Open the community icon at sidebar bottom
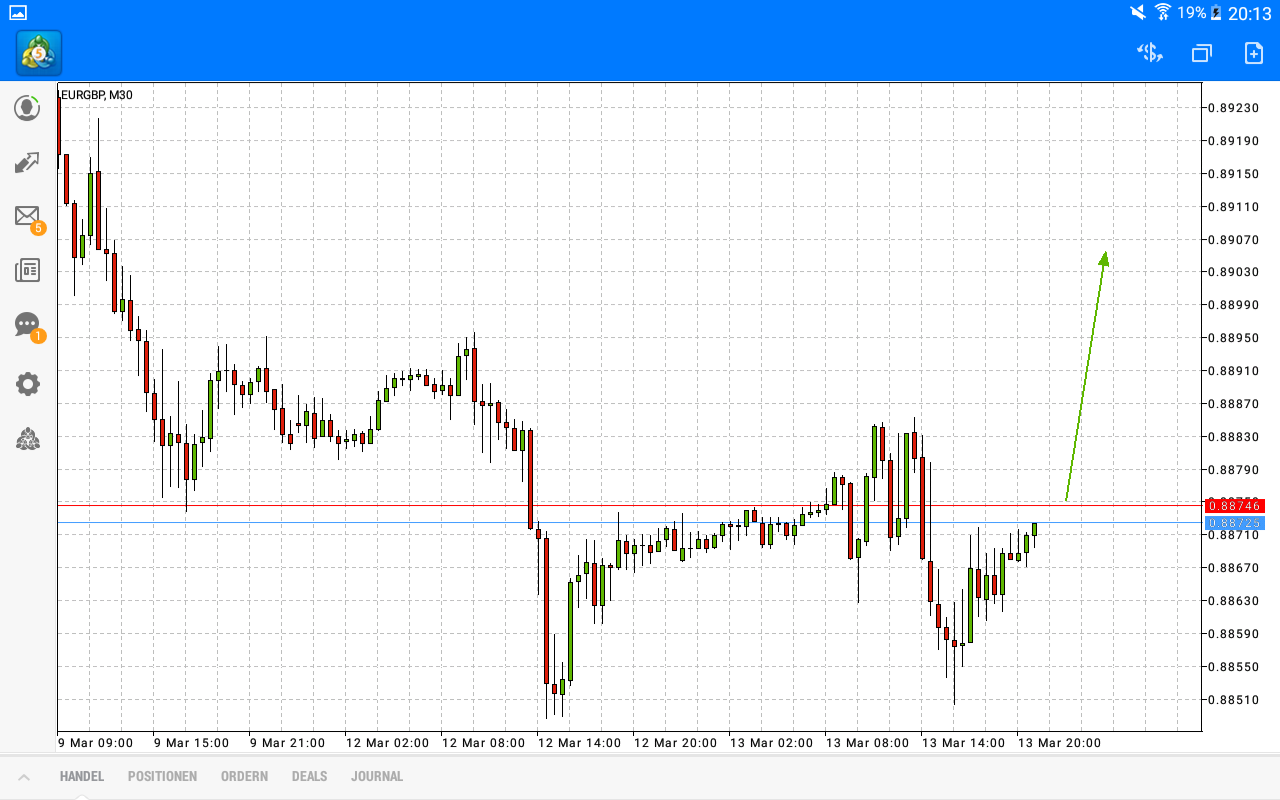The image size is (1280, 800). 27,439
